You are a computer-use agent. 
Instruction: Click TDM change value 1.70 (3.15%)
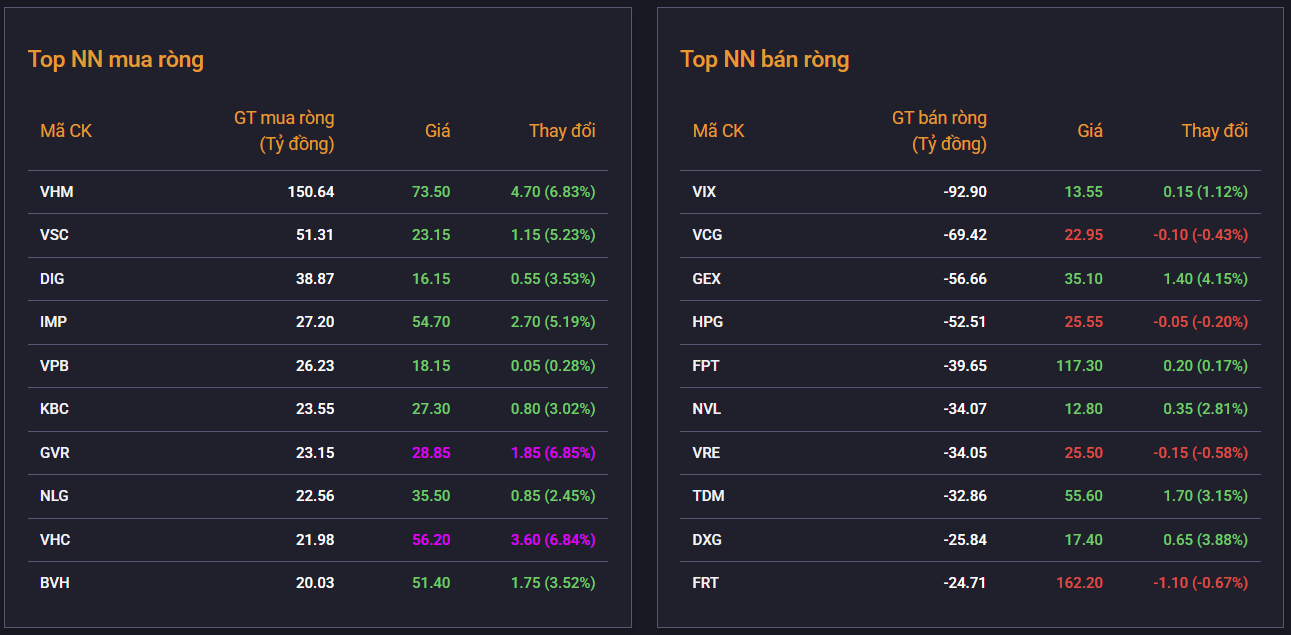click(x=1205, y=496)
